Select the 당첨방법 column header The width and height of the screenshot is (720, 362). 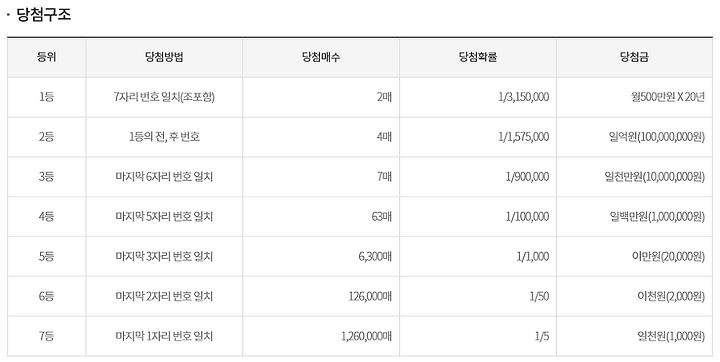pyautogui.click(x=164, y=57)
